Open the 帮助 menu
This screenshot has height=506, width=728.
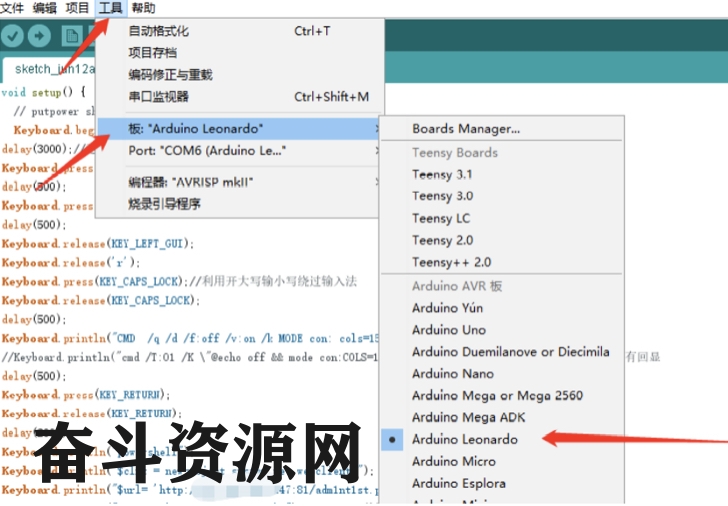pyautogui.click(x=143, y=8)
